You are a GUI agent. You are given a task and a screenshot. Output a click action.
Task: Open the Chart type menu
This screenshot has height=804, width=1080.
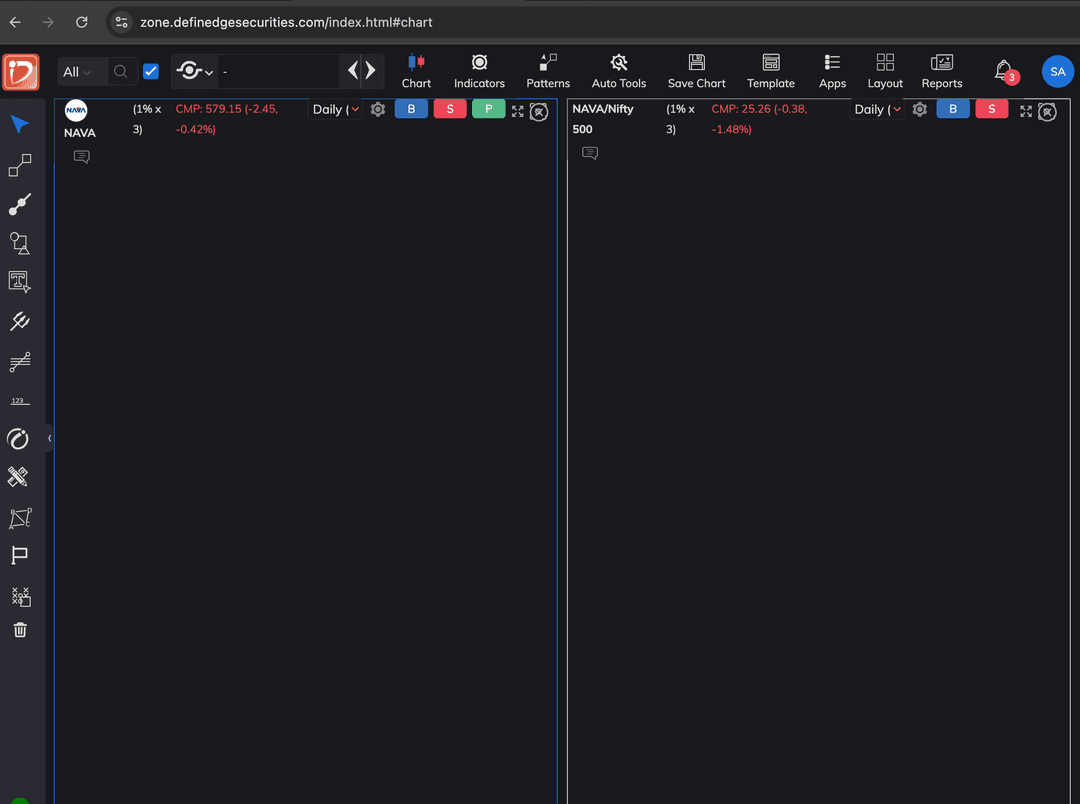tap(416, 72)
